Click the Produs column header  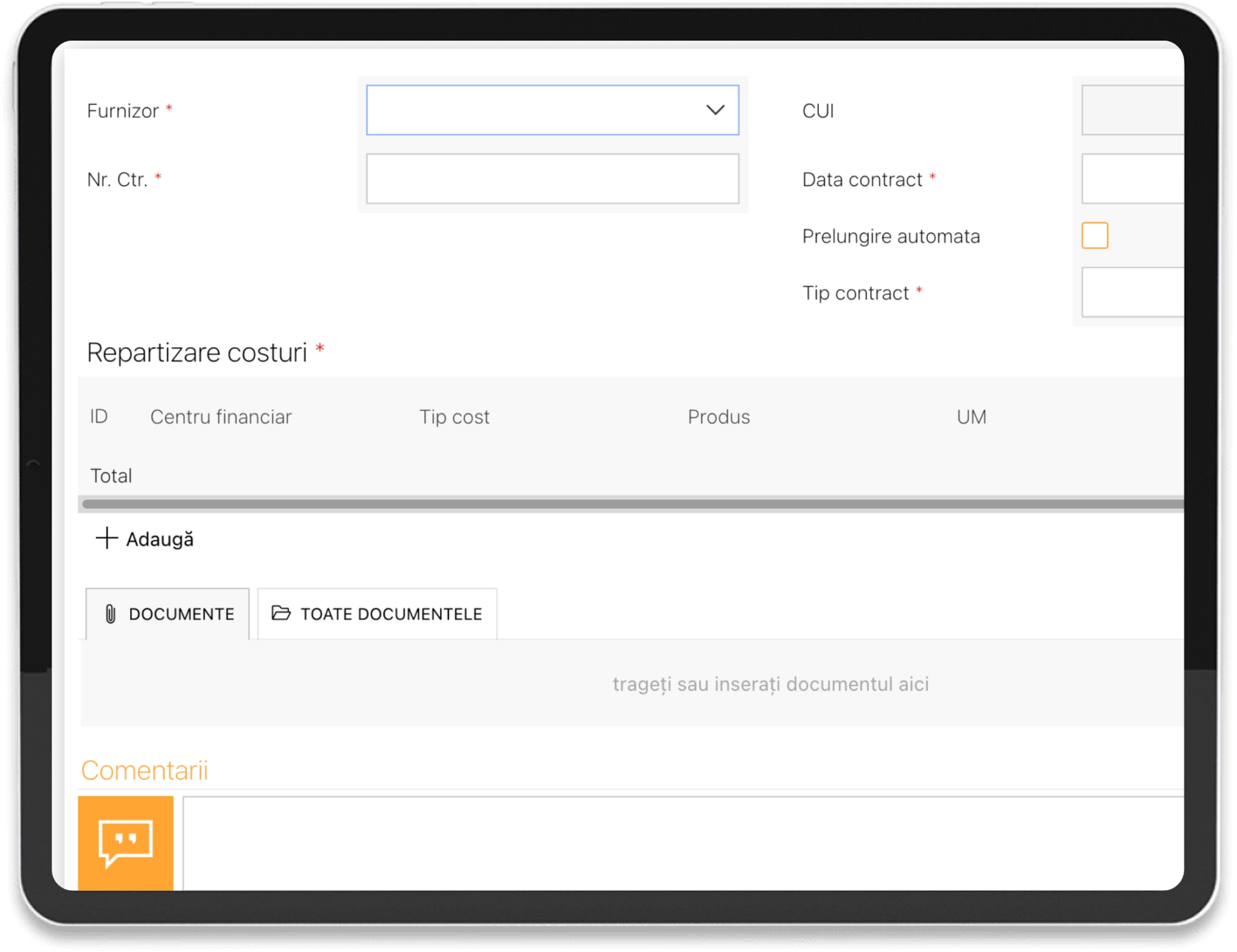tap(718, 417)
